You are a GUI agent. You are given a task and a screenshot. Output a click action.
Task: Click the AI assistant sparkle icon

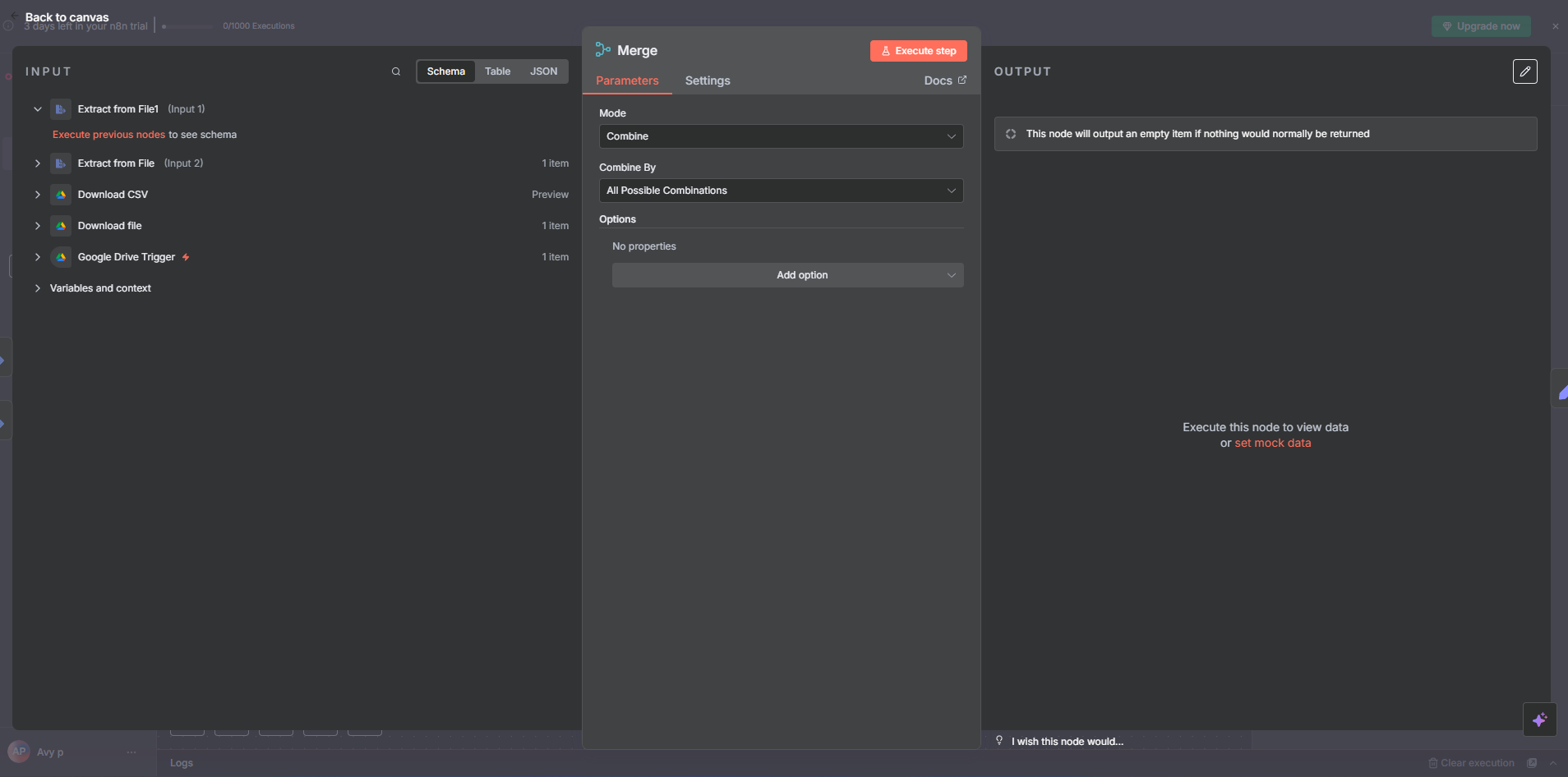click(1539, 720)
